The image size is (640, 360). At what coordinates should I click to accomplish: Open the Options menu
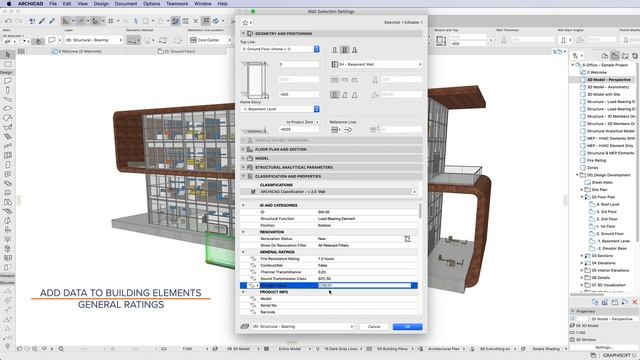[x=151, y=4]
